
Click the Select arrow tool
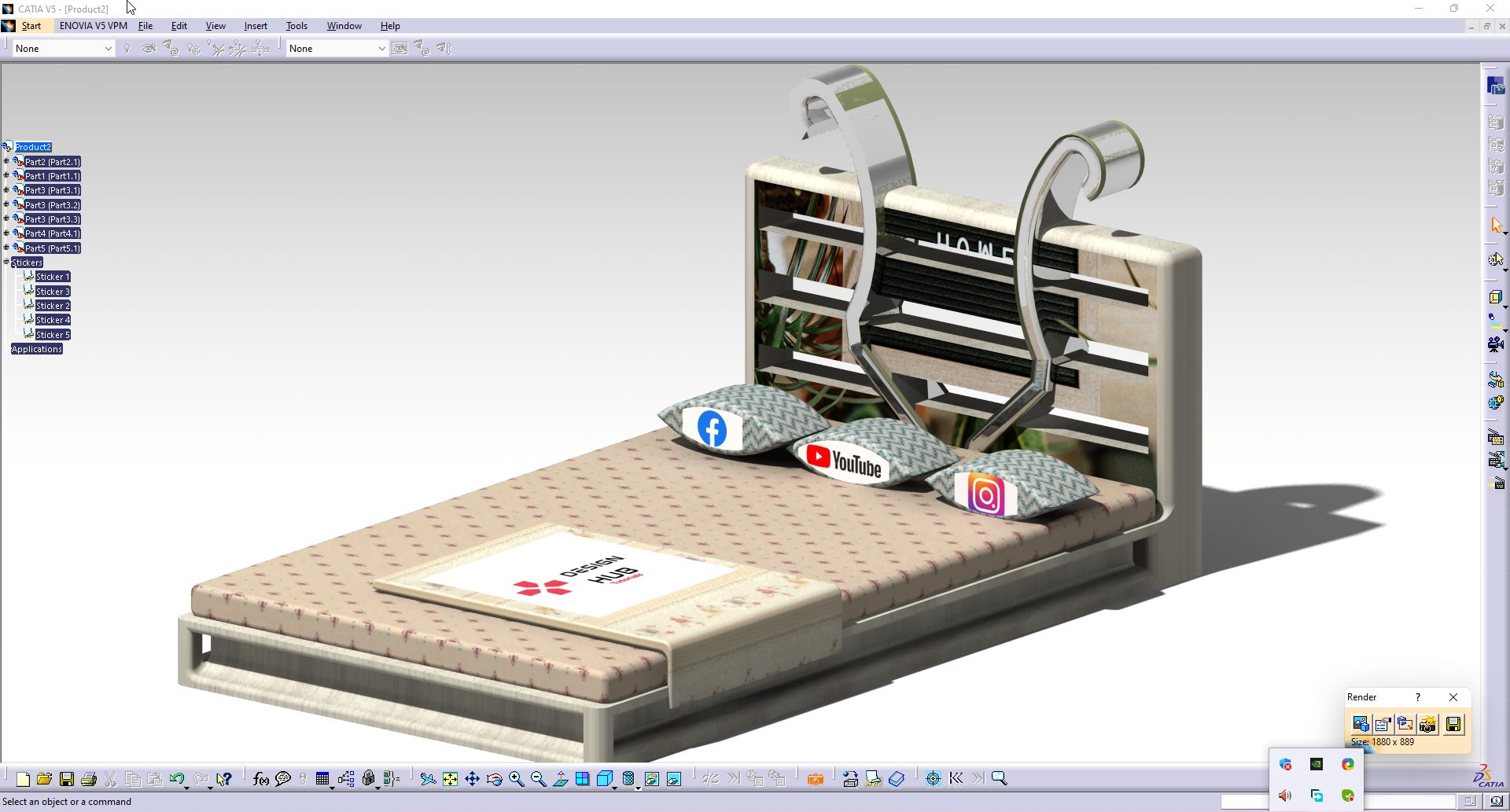pyautogui.click(x=1496, y=226)
